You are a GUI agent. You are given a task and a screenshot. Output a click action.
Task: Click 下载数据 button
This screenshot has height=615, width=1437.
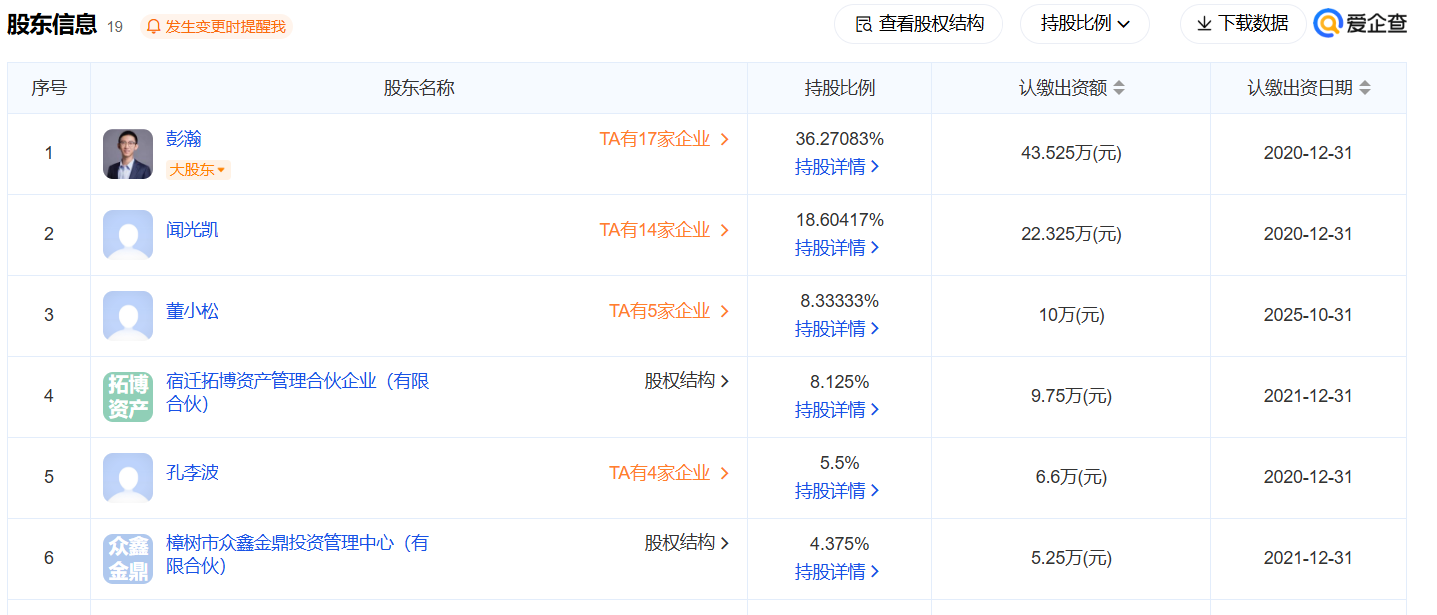click(1242, 24)
